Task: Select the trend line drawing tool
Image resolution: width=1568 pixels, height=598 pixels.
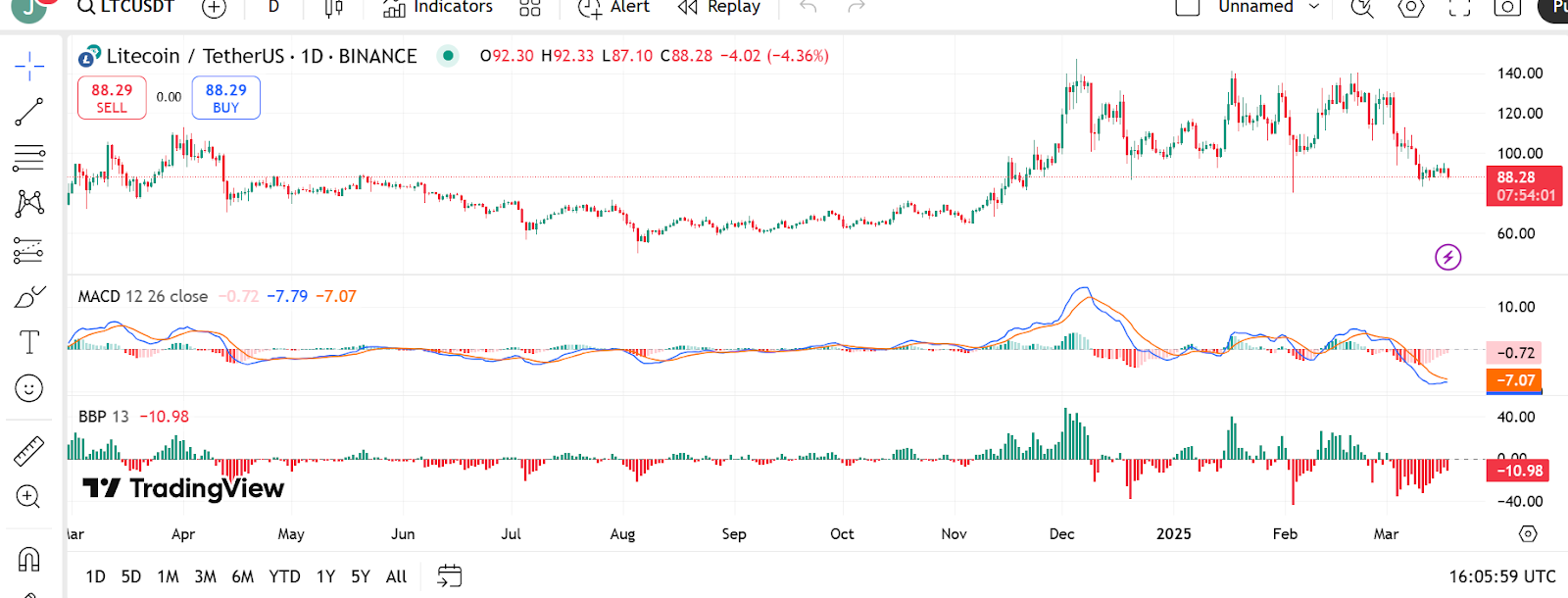Action: pos(29,112)
